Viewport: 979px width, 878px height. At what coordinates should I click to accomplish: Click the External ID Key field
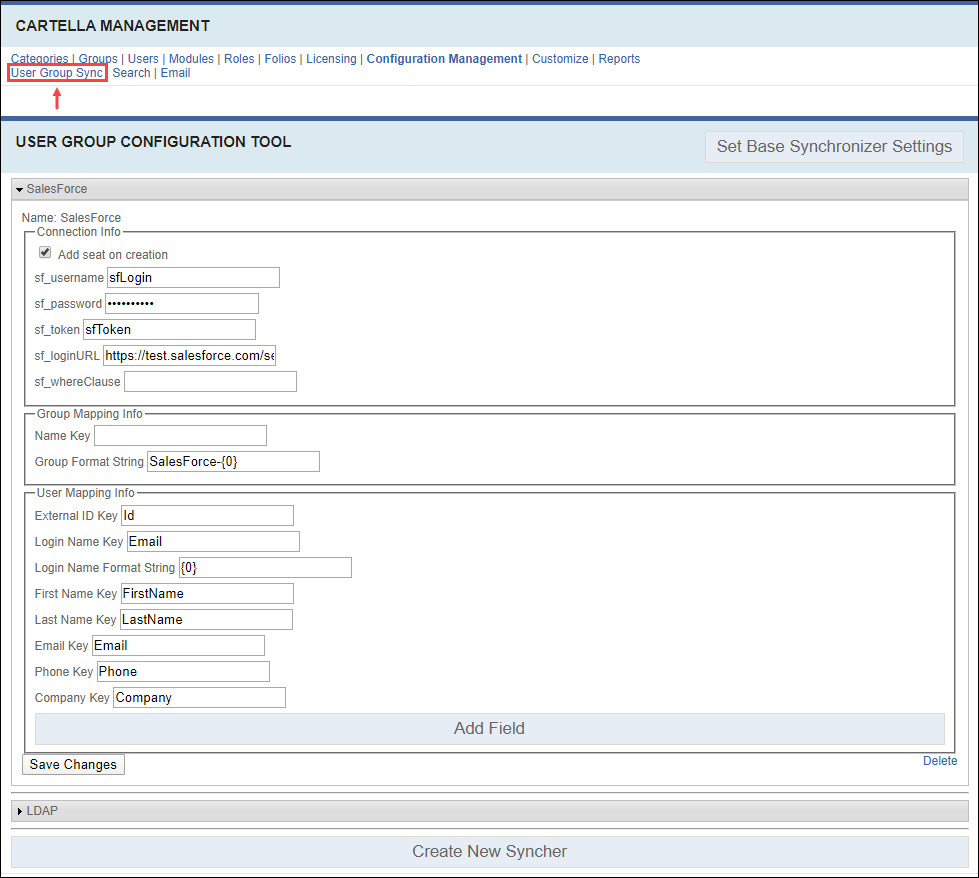tap(207, 516)
